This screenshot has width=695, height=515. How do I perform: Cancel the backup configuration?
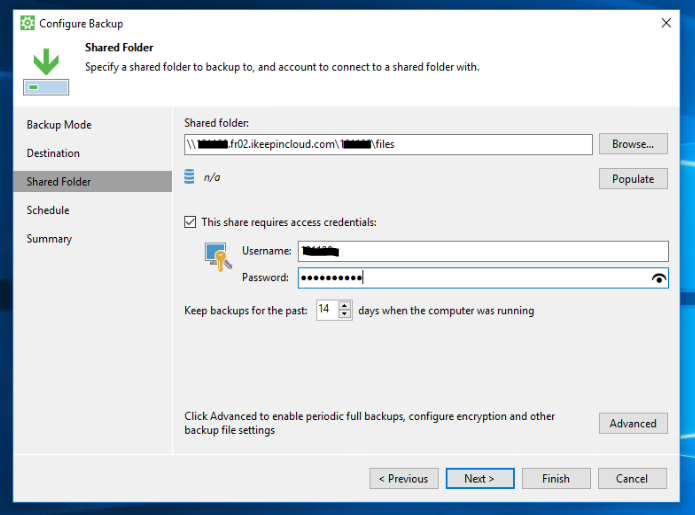(x=632, y=479)
